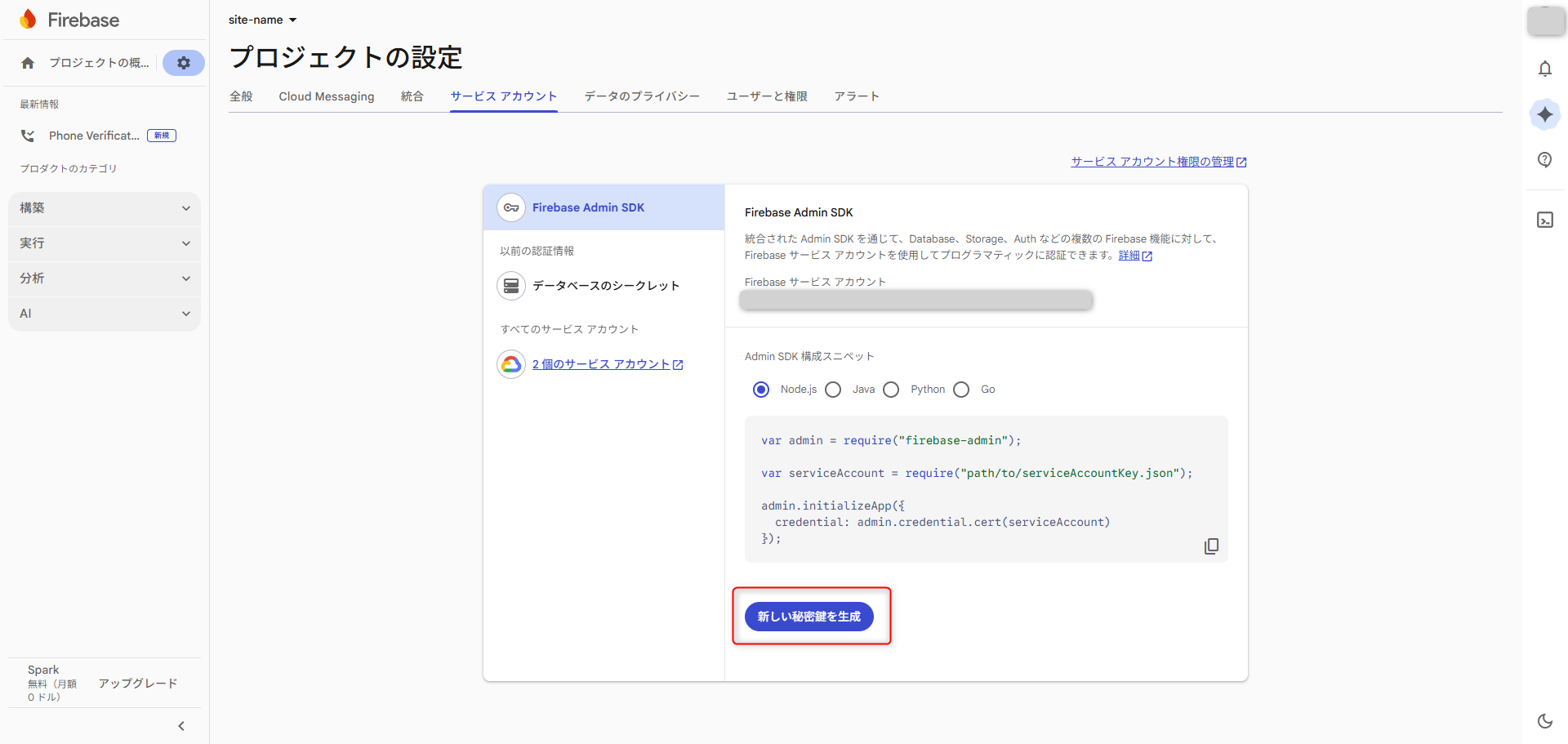Open notifications via the bell icon
The image size is (1568, 744).
tap(1544, 69)
